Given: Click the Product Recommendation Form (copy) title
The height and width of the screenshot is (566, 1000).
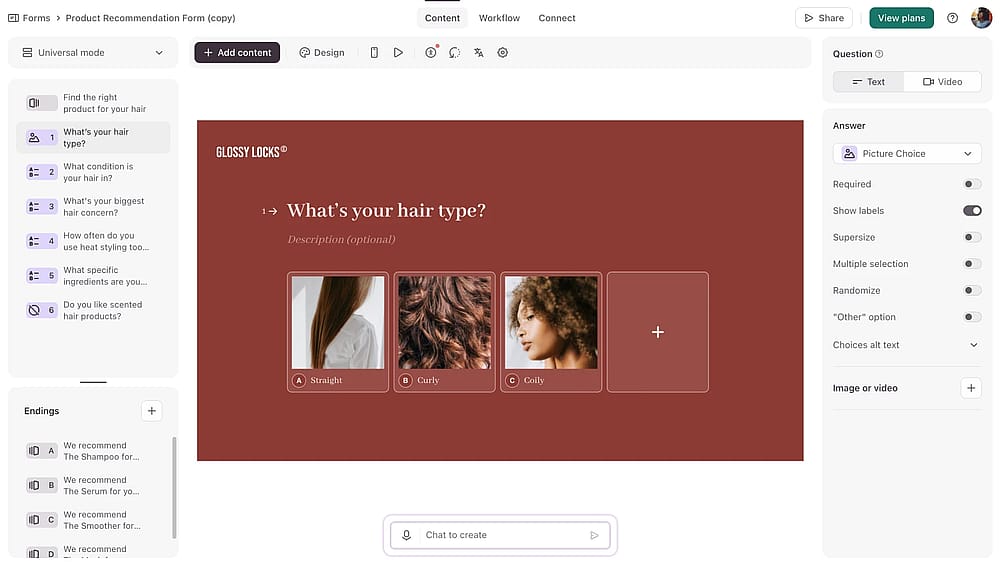Looking at the screenshot, I should [151, 18].
